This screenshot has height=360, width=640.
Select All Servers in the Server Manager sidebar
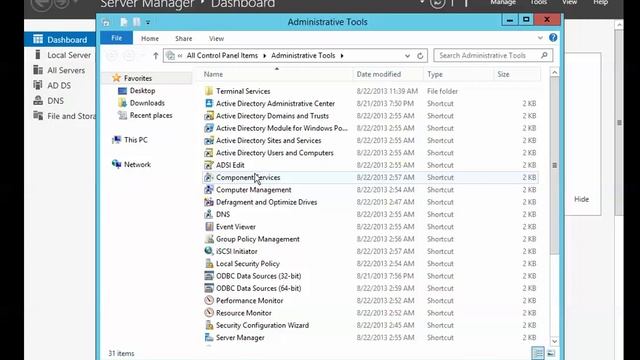point(60,70)
